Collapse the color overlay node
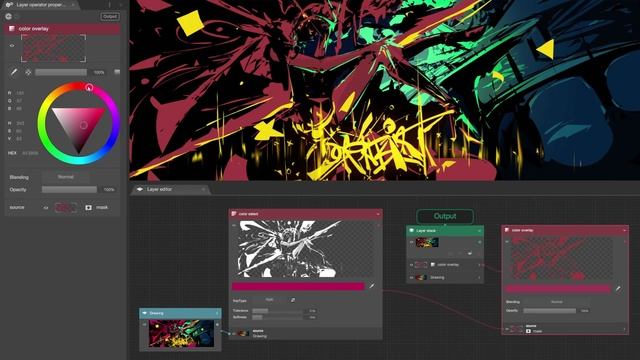Image resolution: width=640 pixels, height=360 pixels. pos(624,231)
